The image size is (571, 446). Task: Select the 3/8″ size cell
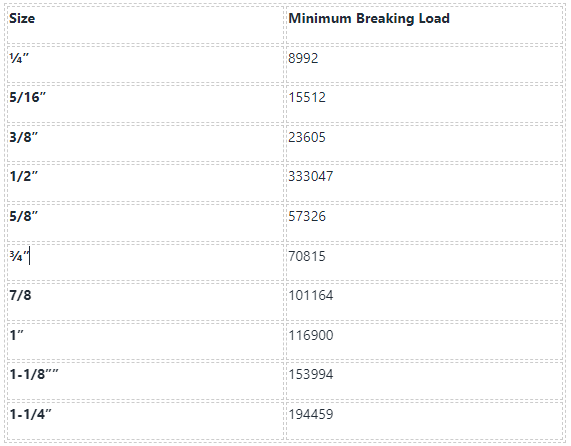[145, 143]
